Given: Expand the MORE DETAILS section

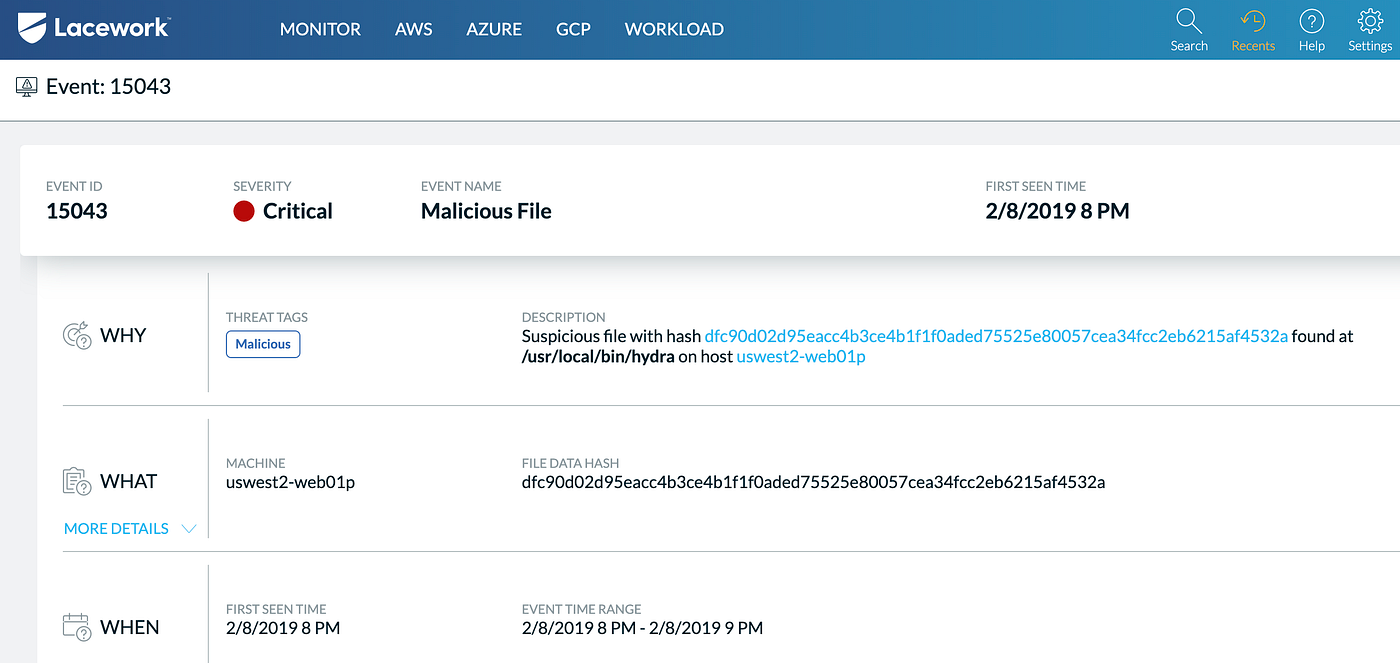Looking at the screenshot, I should tap(115, 528).
